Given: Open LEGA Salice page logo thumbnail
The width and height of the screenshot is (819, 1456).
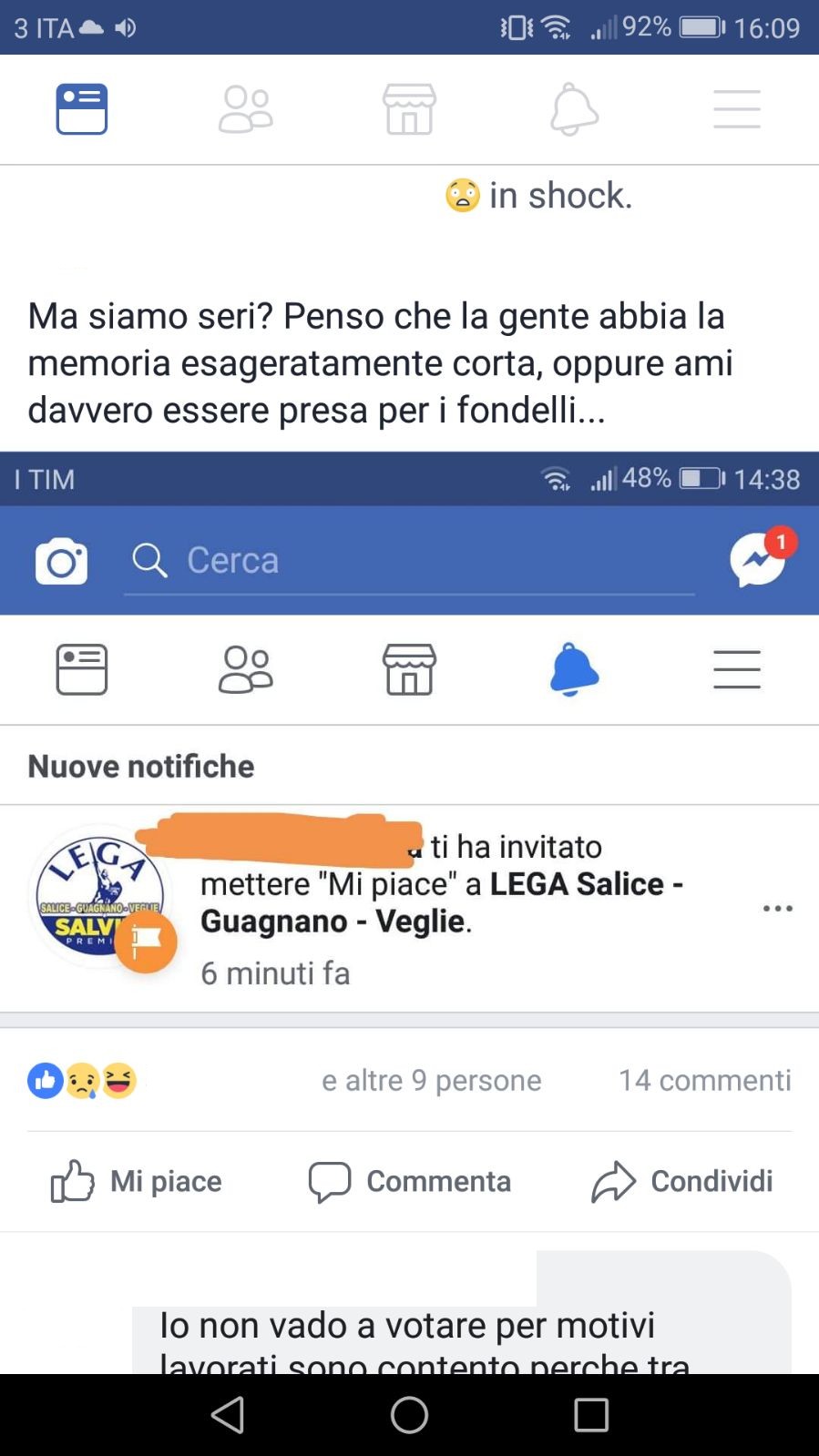Looking at the screenshot, I should pos(100,897).
